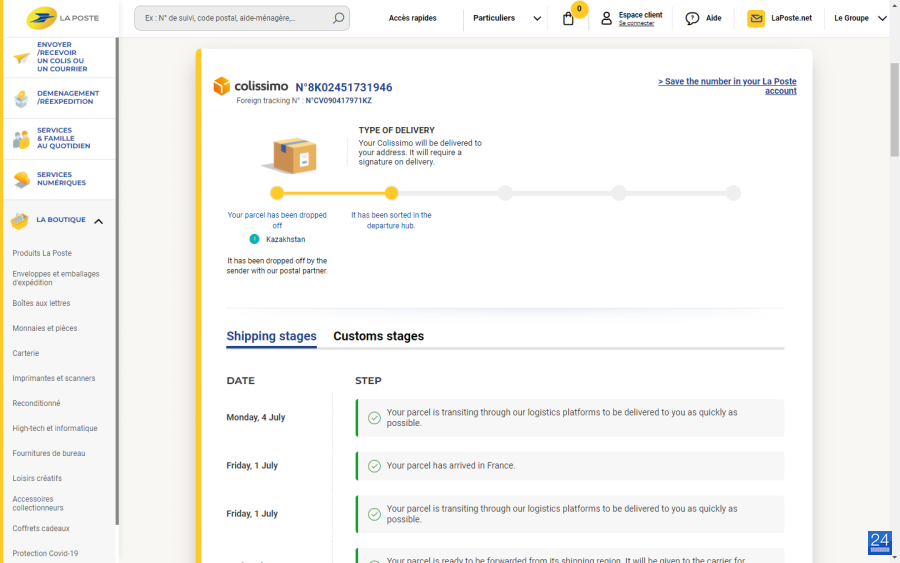Open the LaPoste.net mail envelope icon
This screenshot has height=563, width=900.
coord(756,18)
